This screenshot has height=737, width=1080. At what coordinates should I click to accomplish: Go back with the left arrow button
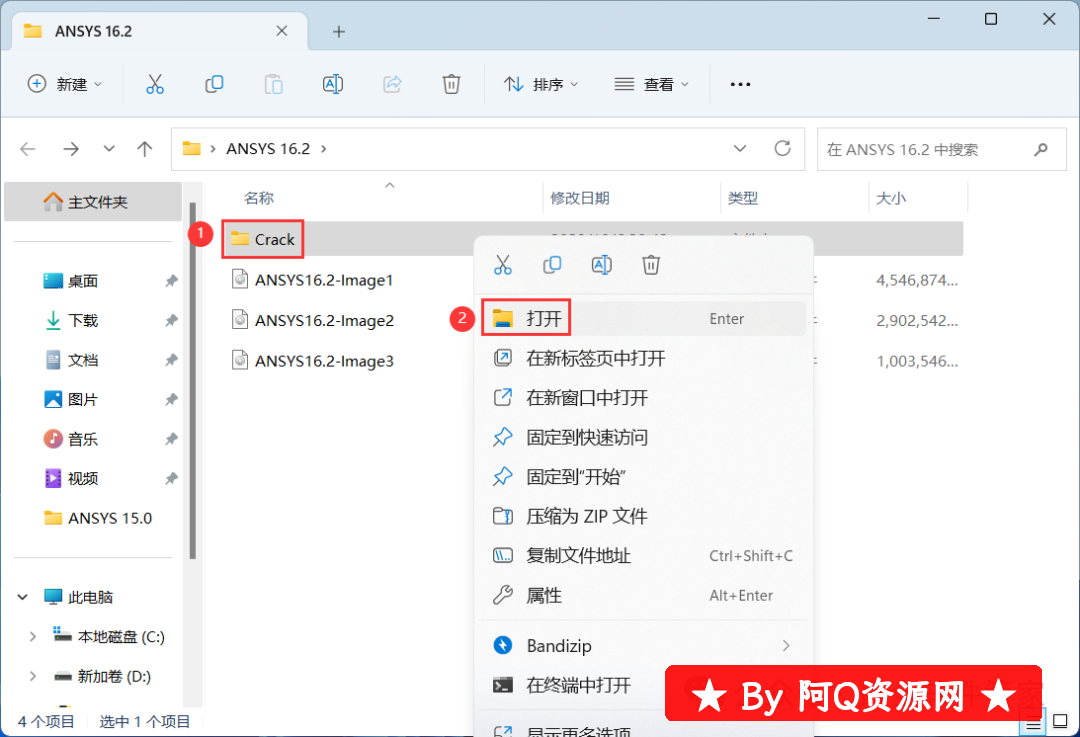coord(28,149)
